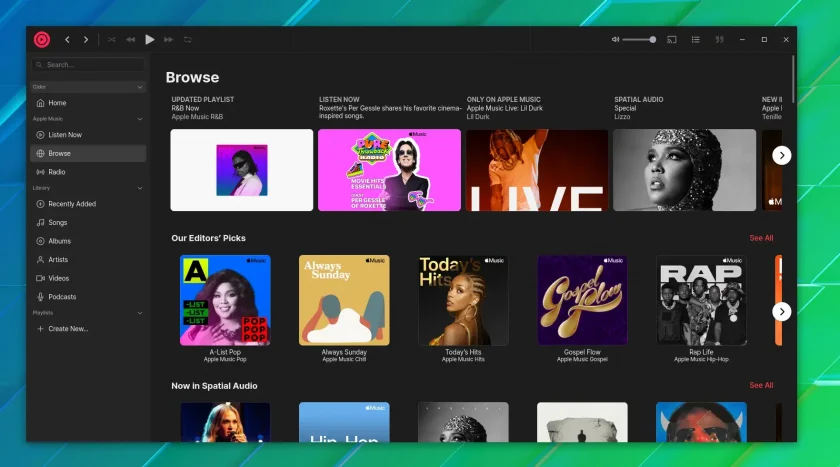
Task: Show lyrics via the quote icon
Action: tap(719, 40)
